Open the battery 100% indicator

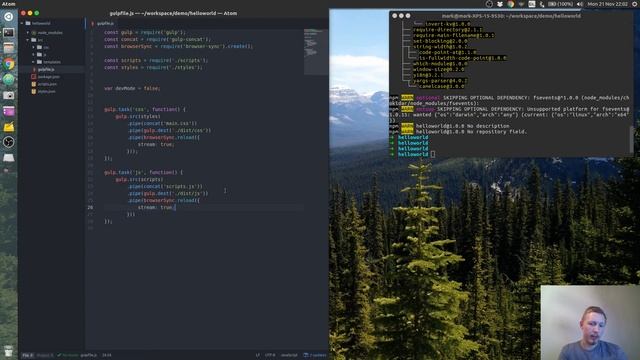(x=560, y=4)
